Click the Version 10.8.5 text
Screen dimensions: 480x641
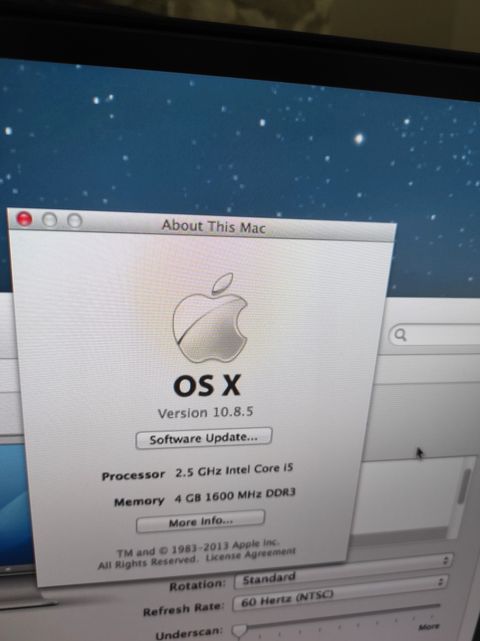[x=205, y=412]
